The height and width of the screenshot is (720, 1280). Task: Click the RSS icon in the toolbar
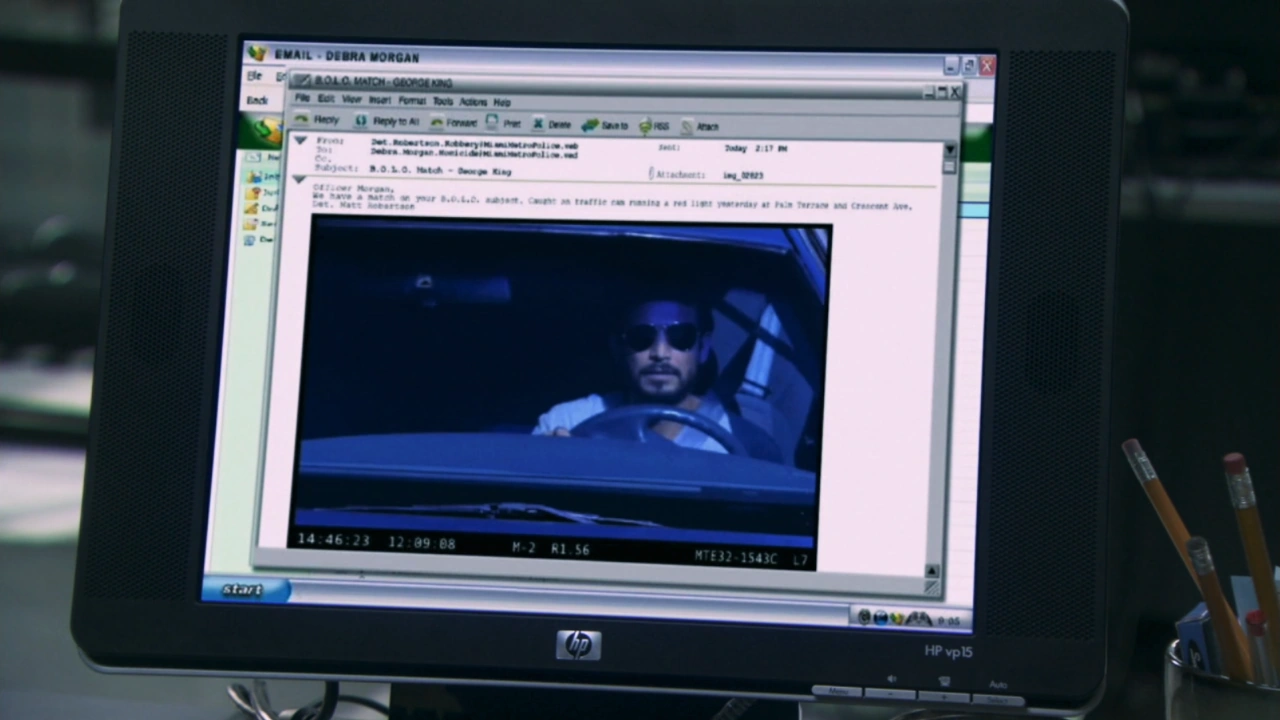646,126
